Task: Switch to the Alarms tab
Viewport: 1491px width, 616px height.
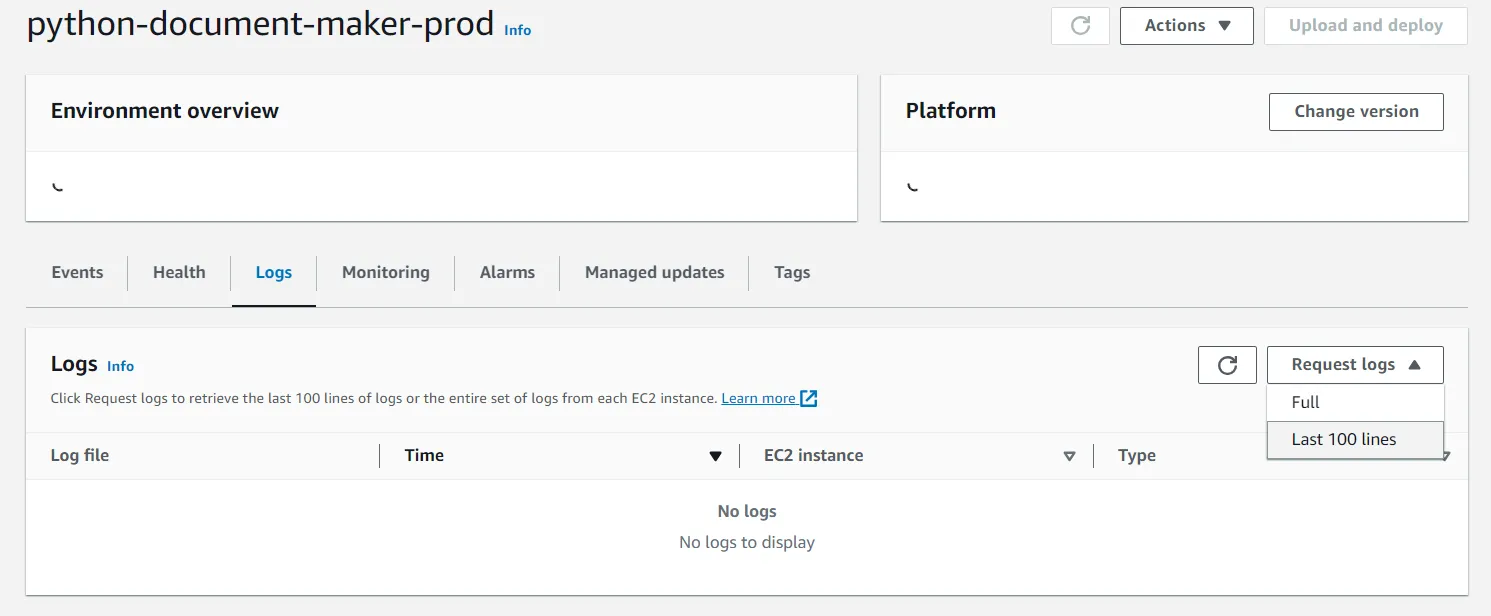Action: tap(507, 272)
